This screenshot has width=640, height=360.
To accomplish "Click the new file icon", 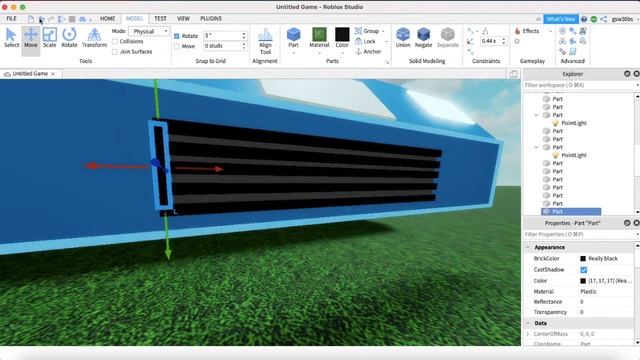I will point(31,19).
